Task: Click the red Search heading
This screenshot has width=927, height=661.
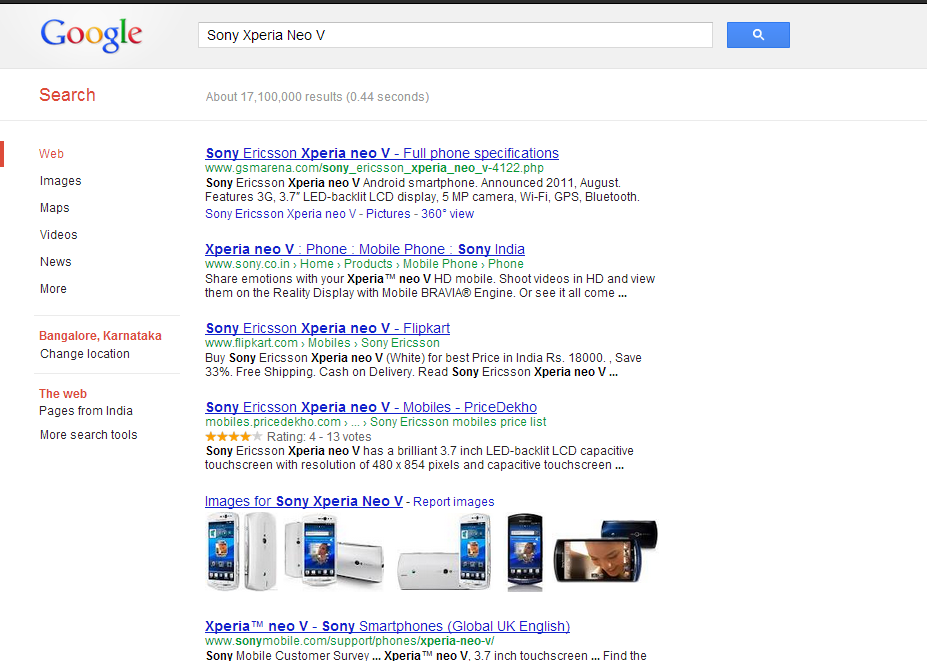Action: pyautogui.click(x=67, y=95)
